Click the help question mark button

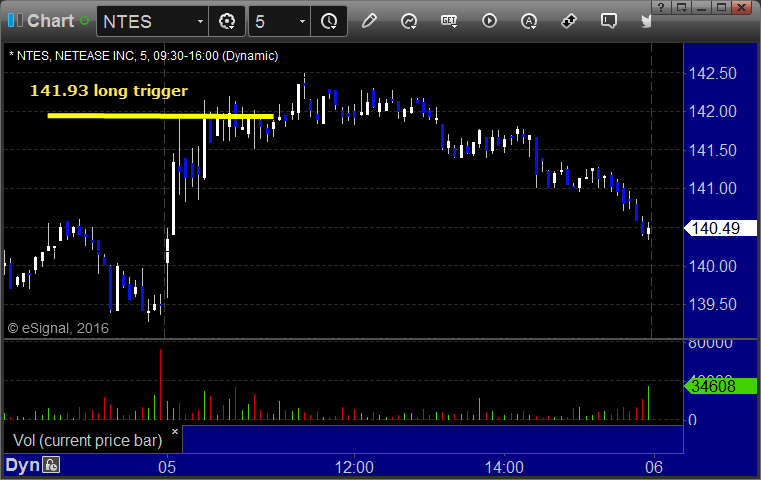(x=661, y=7)
